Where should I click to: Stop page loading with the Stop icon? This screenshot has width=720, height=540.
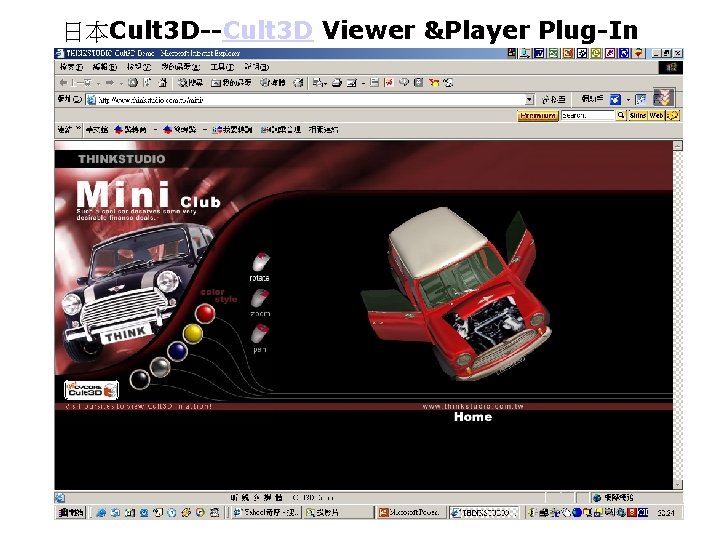coord(133,83)
